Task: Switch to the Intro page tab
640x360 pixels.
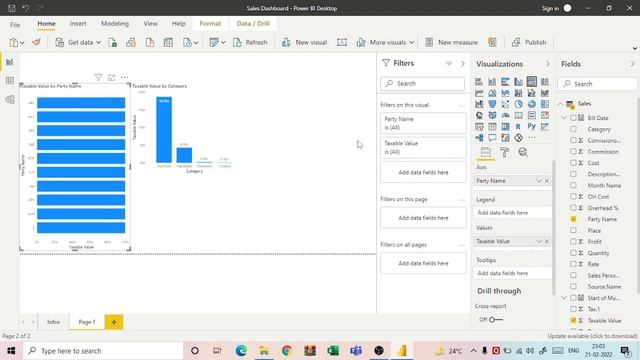Action: point(53,322)
